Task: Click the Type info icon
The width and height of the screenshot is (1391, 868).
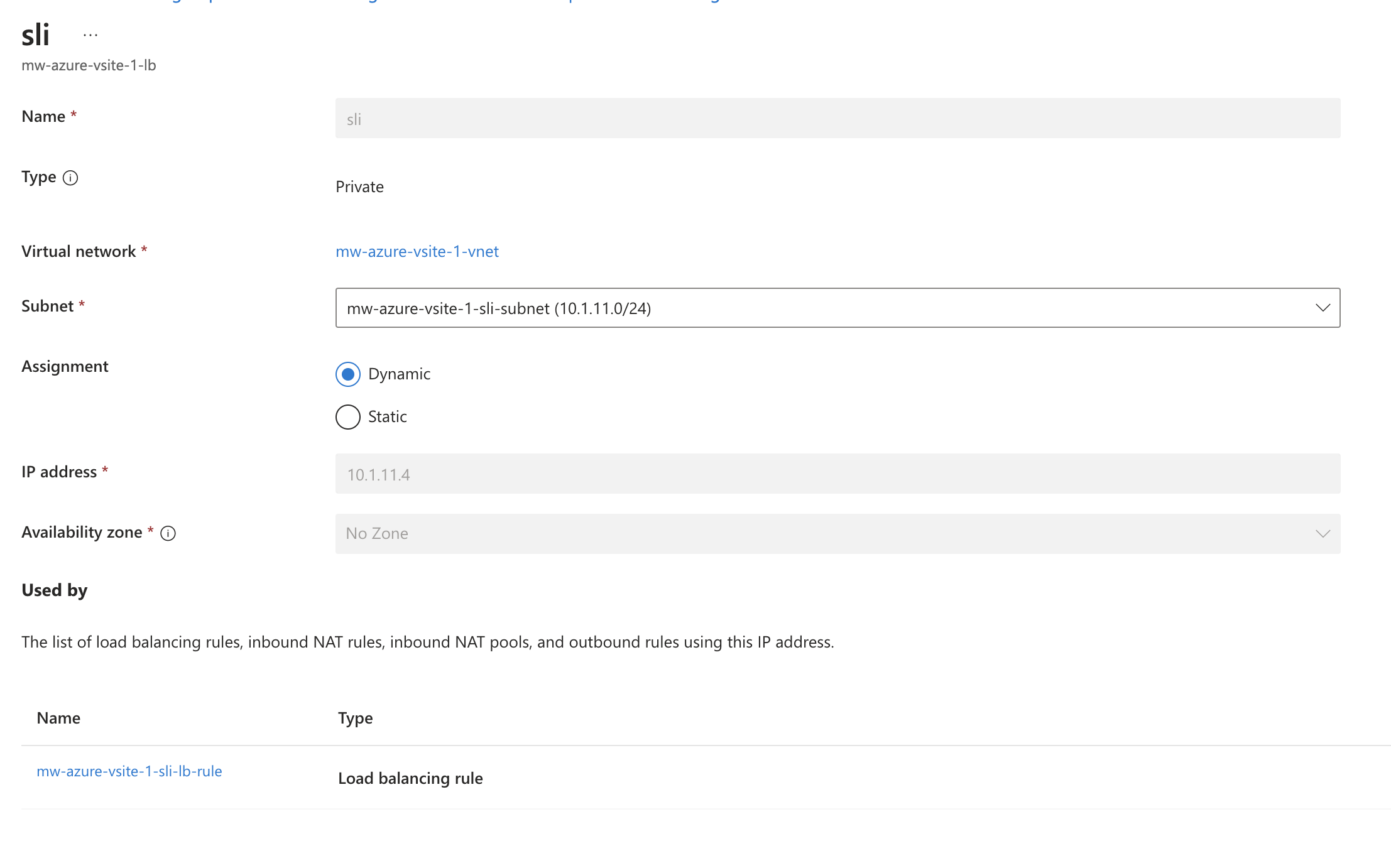Action: (x=70, y=178)
